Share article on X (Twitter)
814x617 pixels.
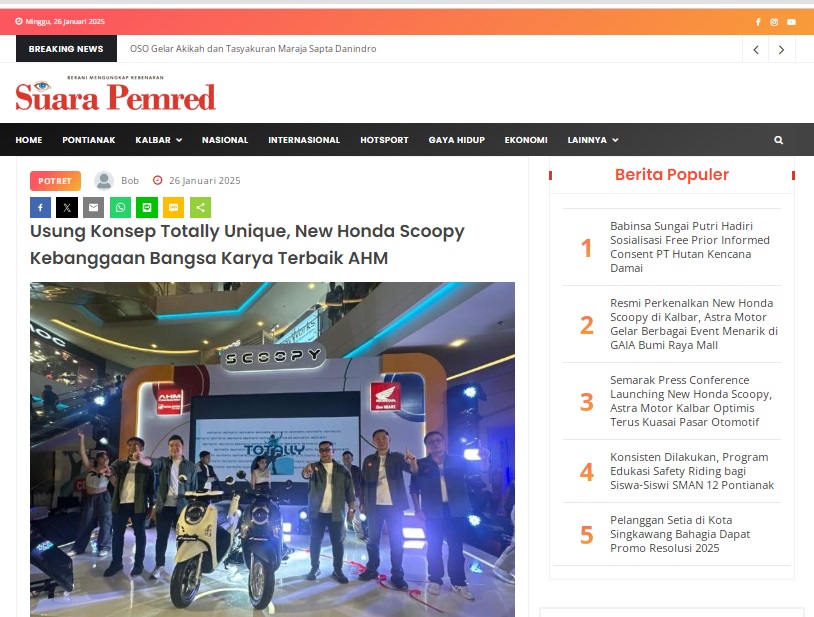click(x=67, y=208)
